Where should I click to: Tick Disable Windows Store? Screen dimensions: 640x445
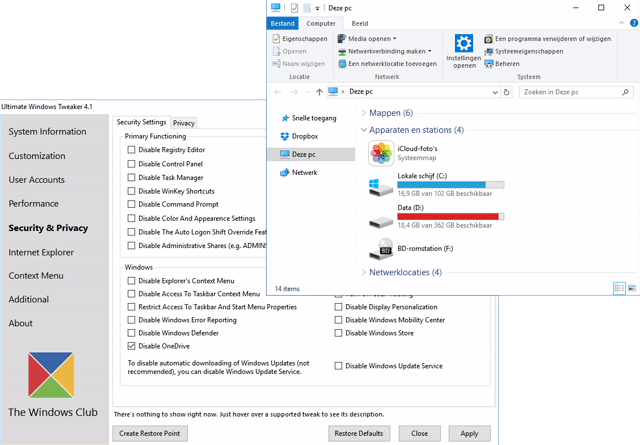[338, 333]
